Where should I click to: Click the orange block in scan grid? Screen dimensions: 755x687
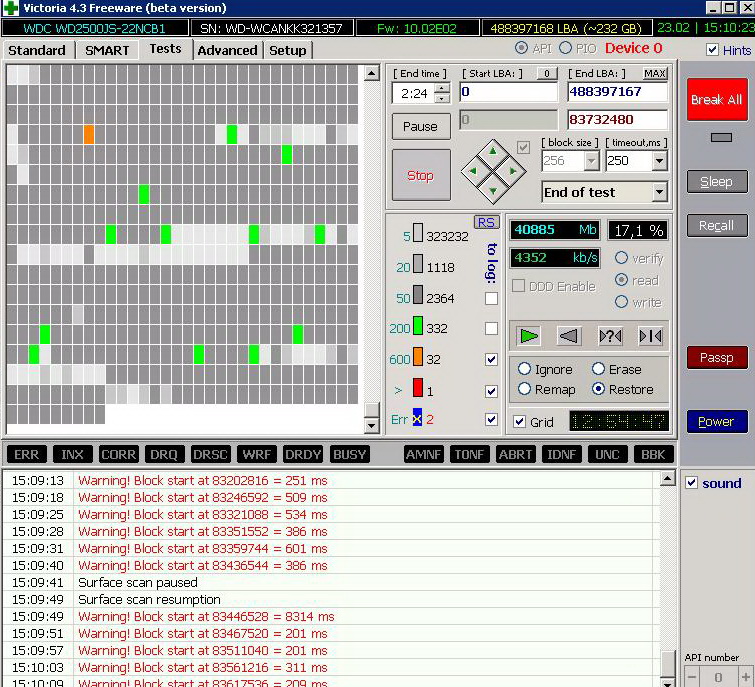pos(89,134)
